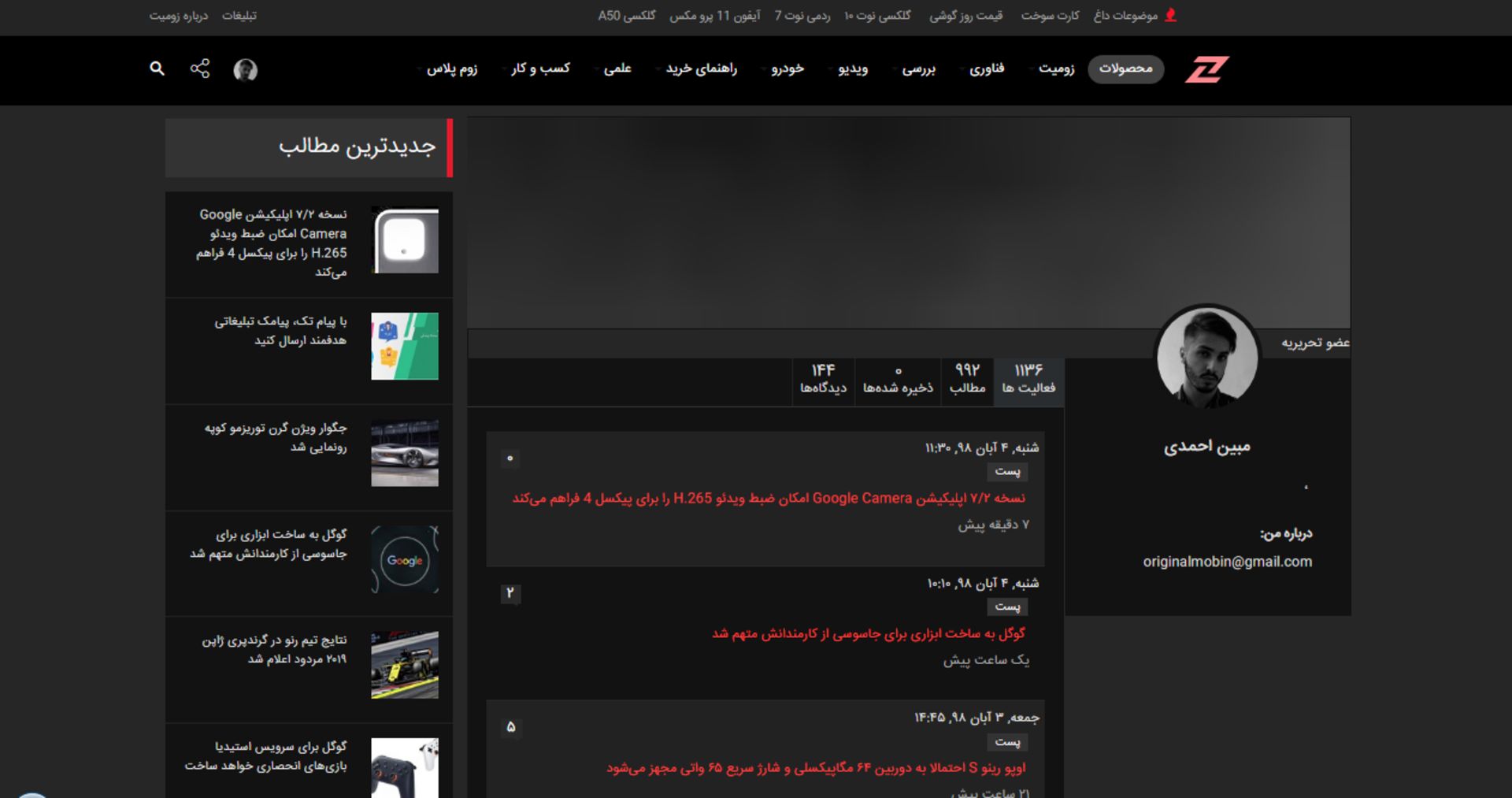The image size is (1512, 798).
Task: Click the تبلیغات link
Action: coord(239,16)
